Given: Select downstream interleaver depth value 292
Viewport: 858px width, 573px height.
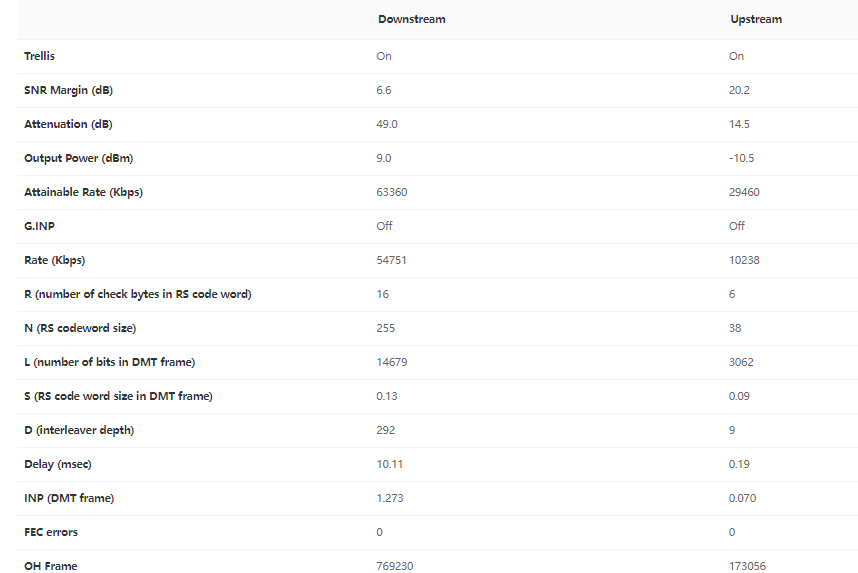Looking at the screenshot, I should (386, 430).
